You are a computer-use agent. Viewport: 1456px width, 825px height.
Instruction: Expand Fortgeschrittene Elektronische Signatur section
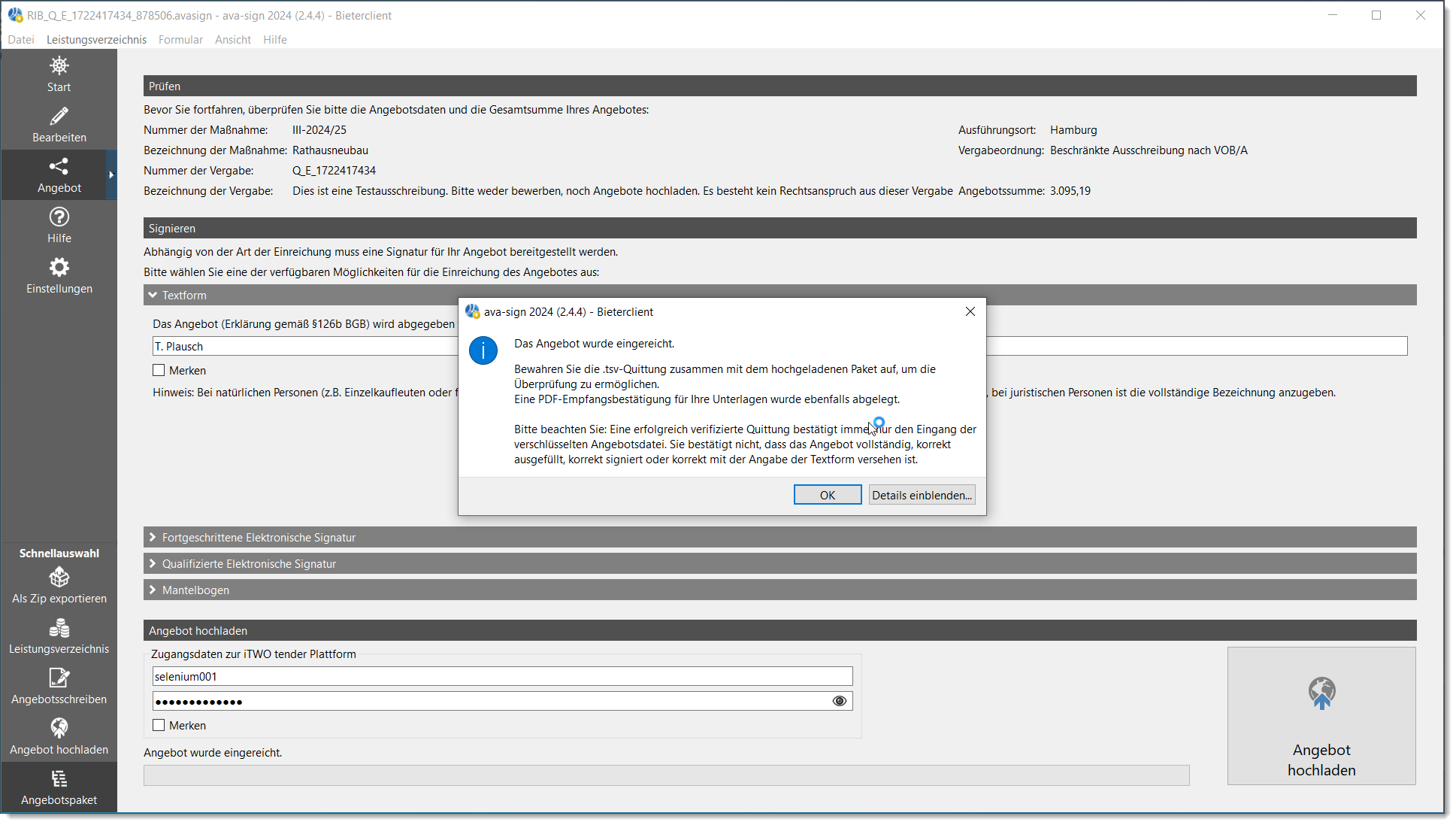tap(779, 537)
